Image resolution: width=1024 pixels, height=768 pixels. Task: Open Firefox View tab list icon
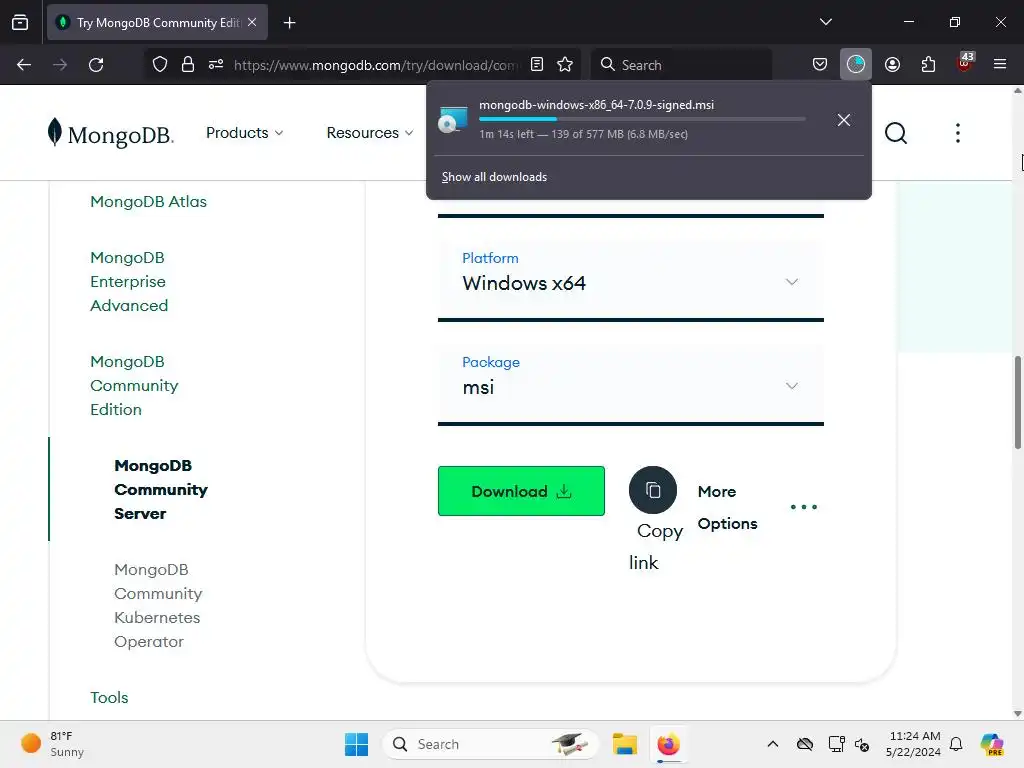[20, 22]
